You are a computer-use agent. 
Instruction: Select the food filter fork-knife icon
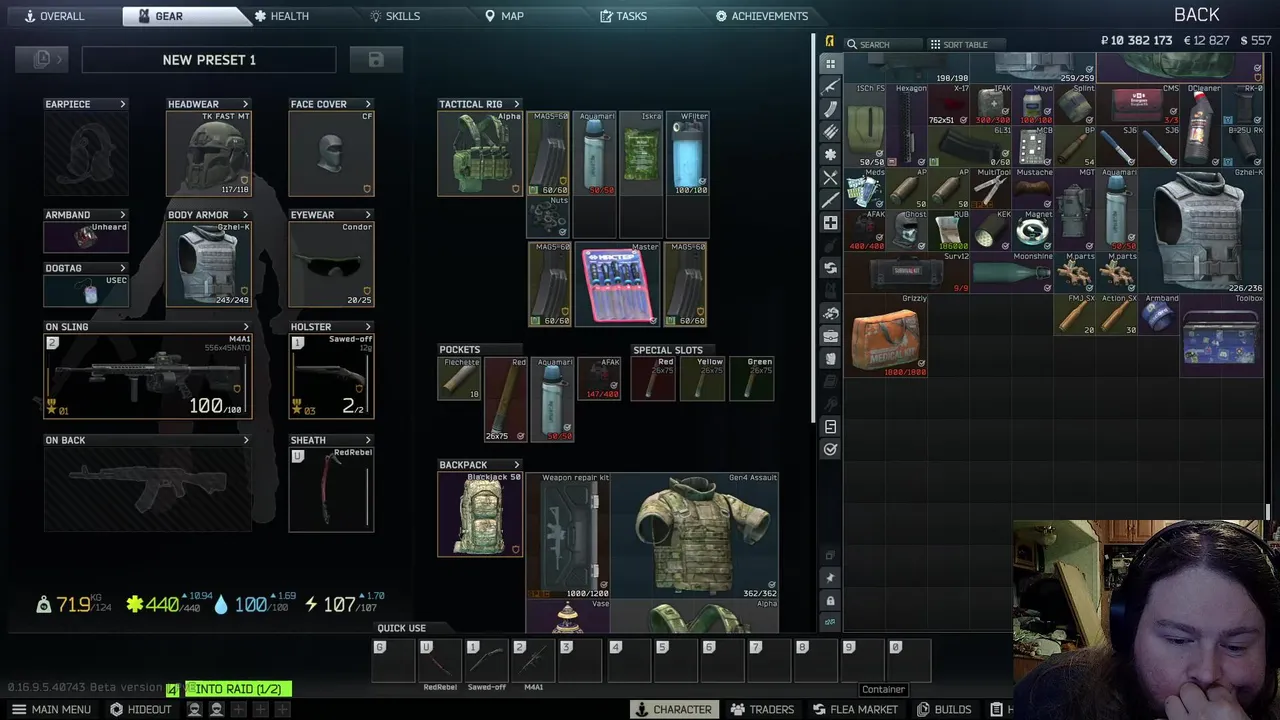(x=830, y=178)
